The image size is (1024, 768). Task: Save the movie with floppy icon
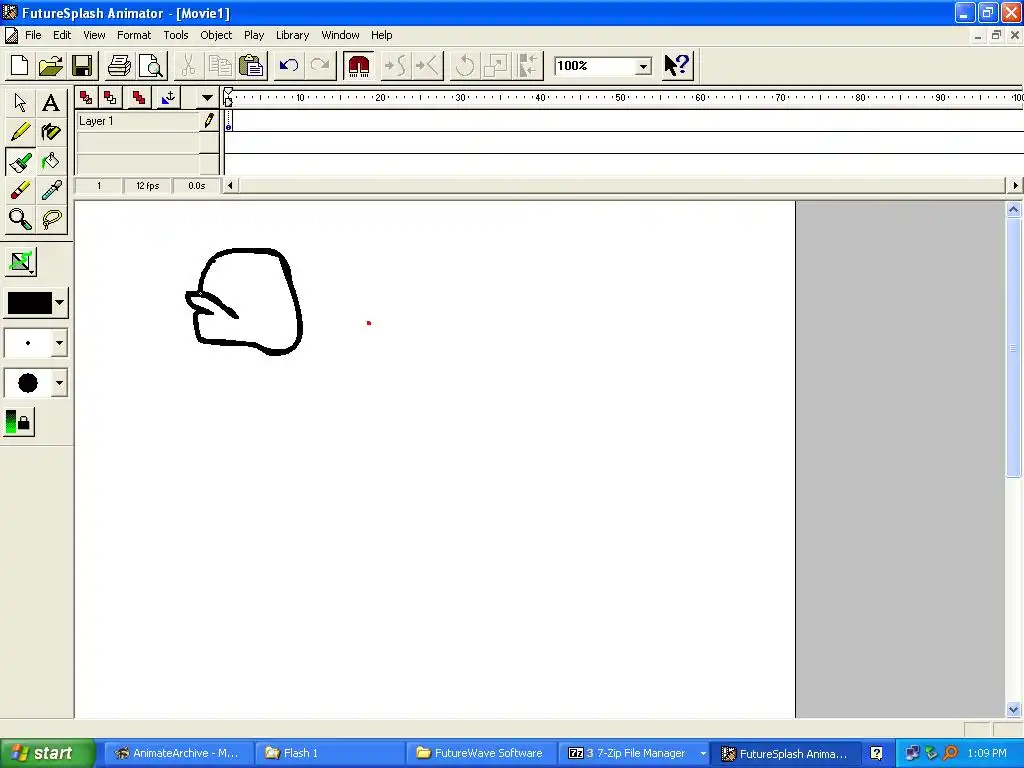(82, 65)
